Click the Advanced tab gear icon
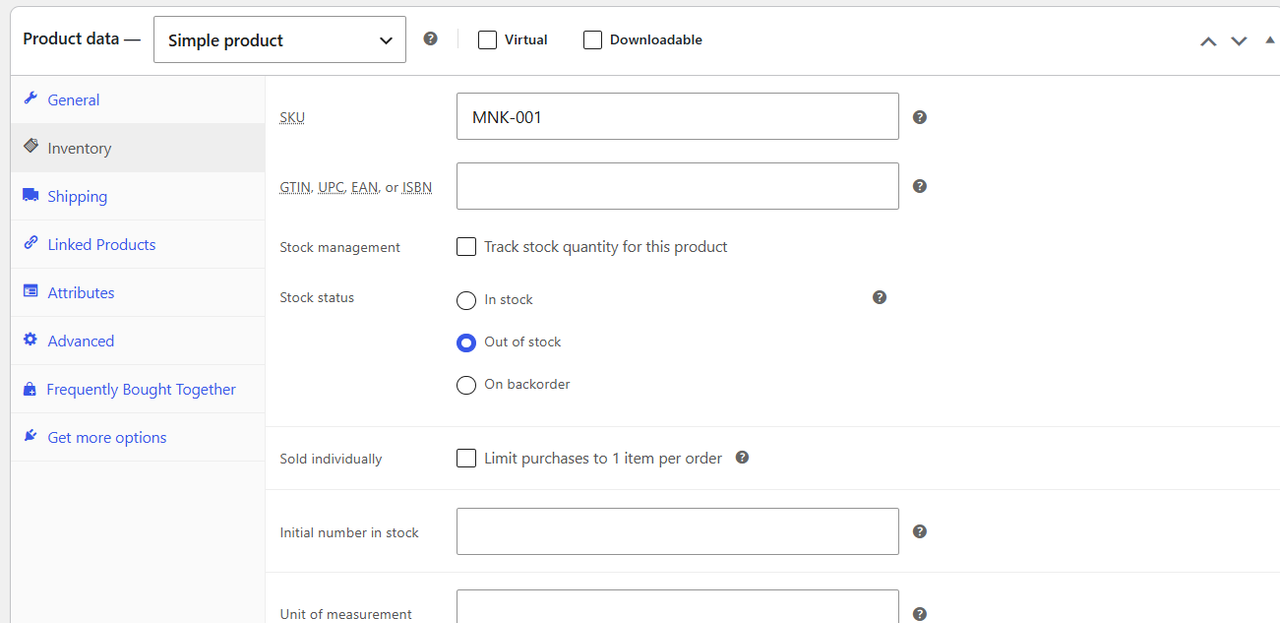The width and height of the screenshot is (1280, 623). [30, 340]
